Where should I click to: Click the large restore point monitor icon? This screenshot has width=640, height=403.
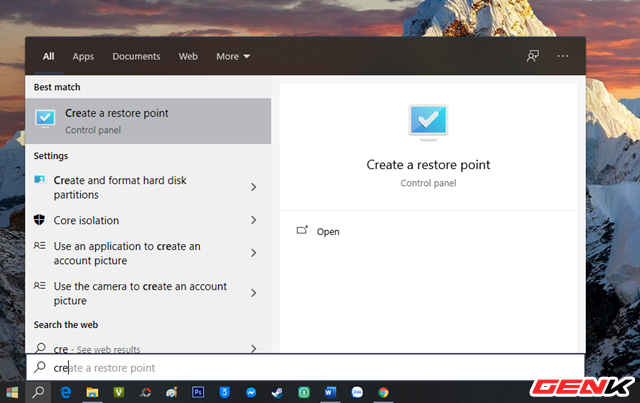(428, 122)
